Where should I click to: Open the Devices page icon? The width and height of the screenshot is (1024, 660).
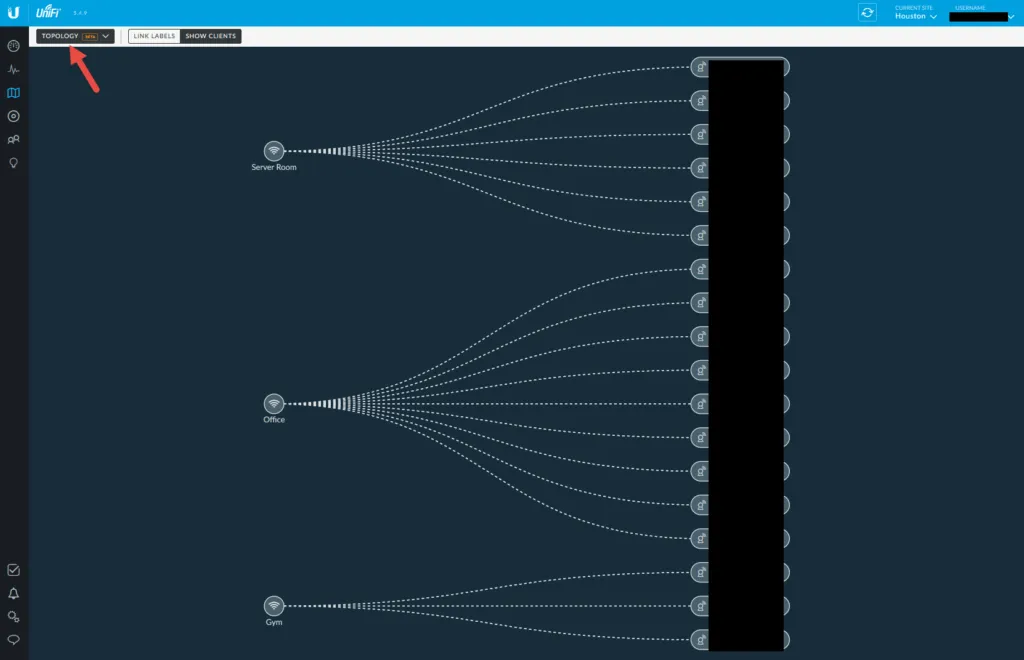[14, 116]
